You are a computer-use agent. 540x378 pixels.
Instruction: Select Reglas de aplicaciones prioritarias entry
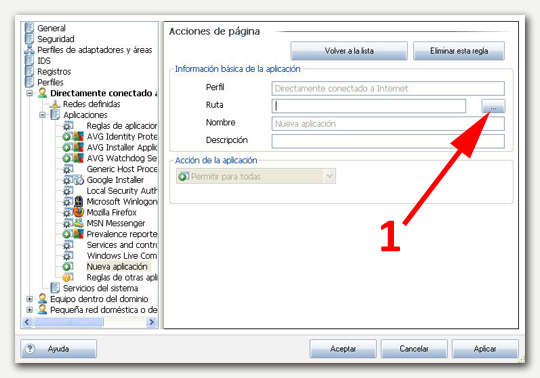122,126
